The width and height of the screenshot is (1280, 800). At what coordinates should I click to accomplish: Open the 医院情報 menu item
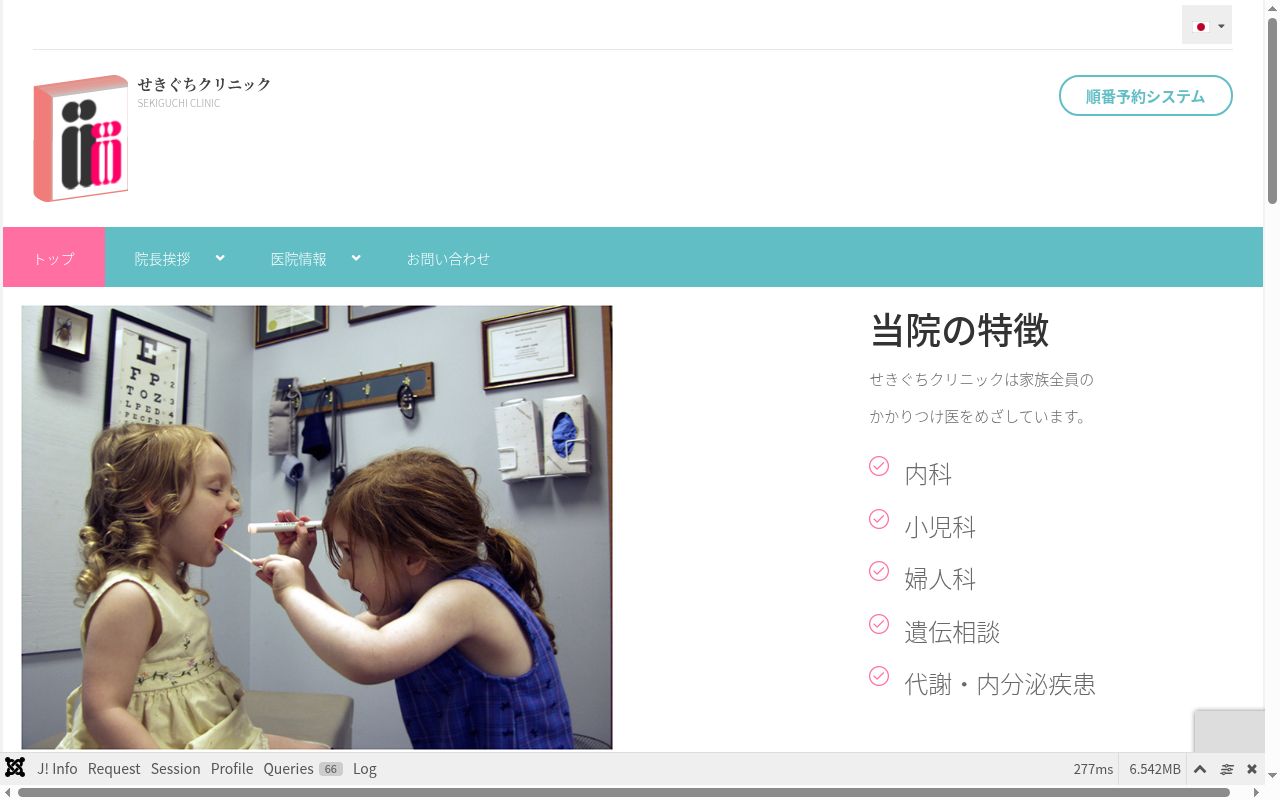(x=298, y=258)
